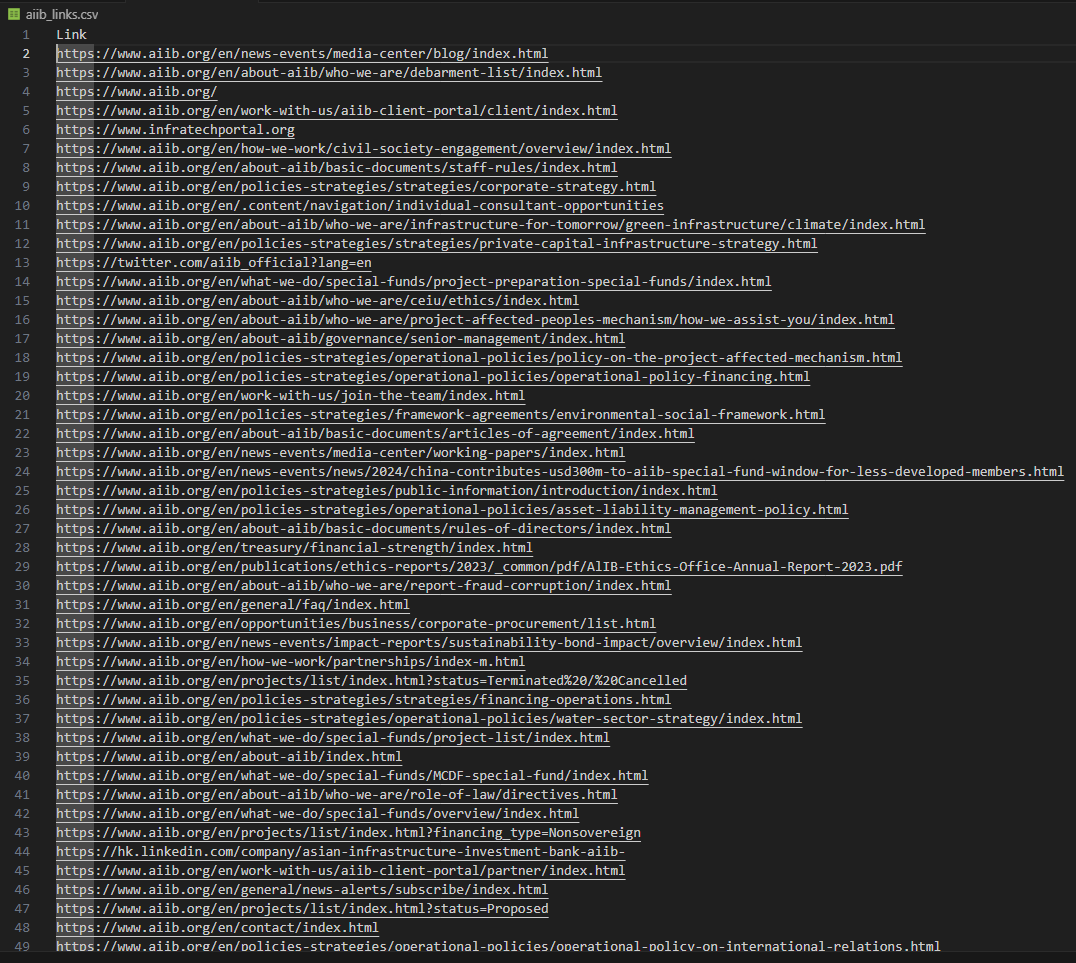Open the senior-management index link
Screen dimensions: 1076x963
tap(340, 338)
